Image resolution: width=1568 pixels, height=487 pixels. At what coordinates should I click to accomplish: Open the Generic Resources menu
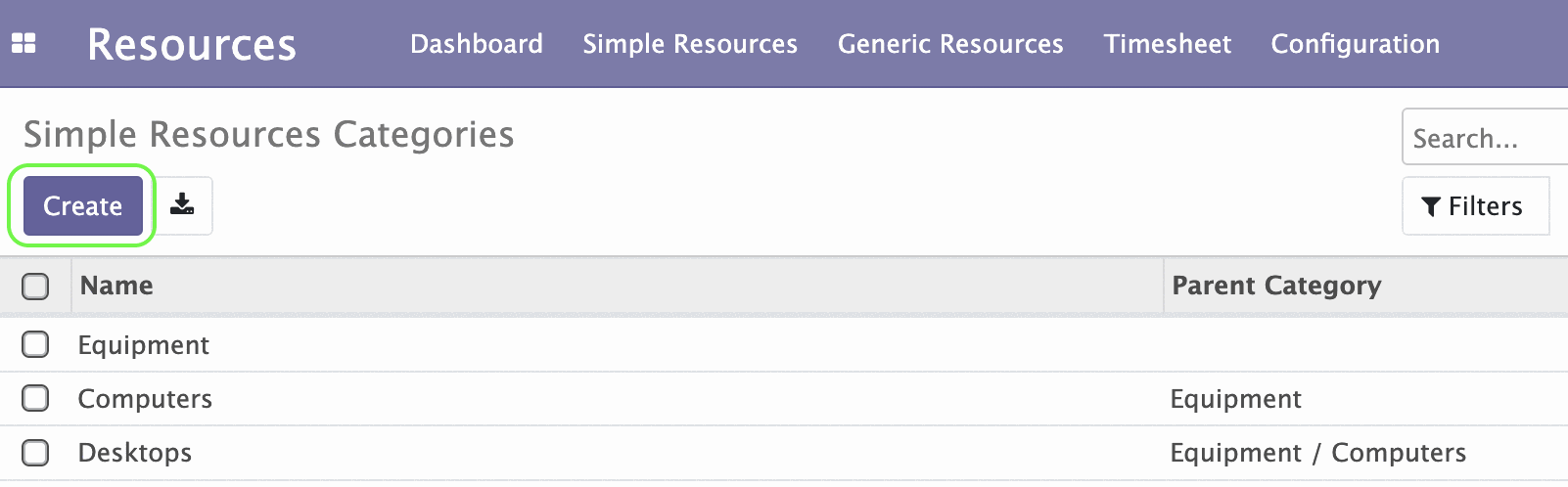949,44
